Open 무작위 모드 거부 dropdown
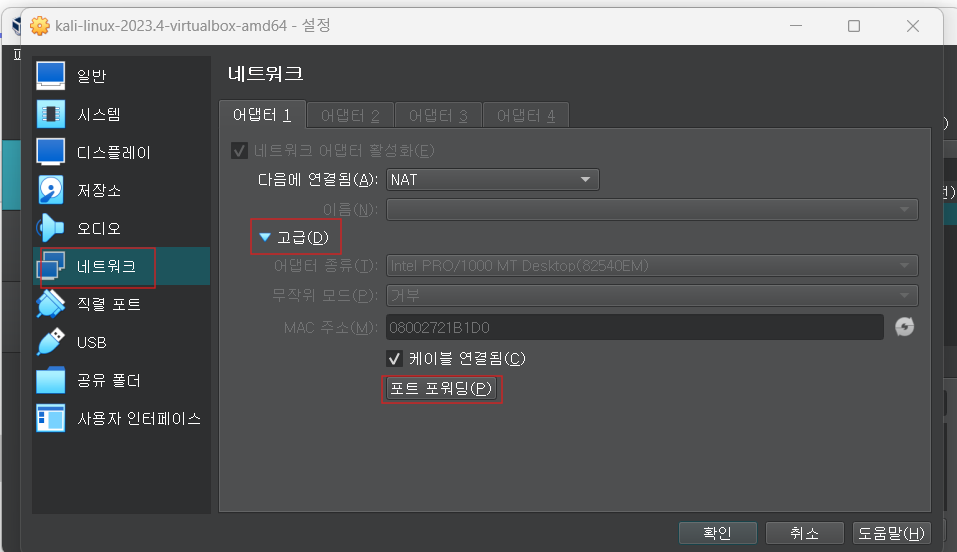Screen dimensions: 957x552 (652, 296)
